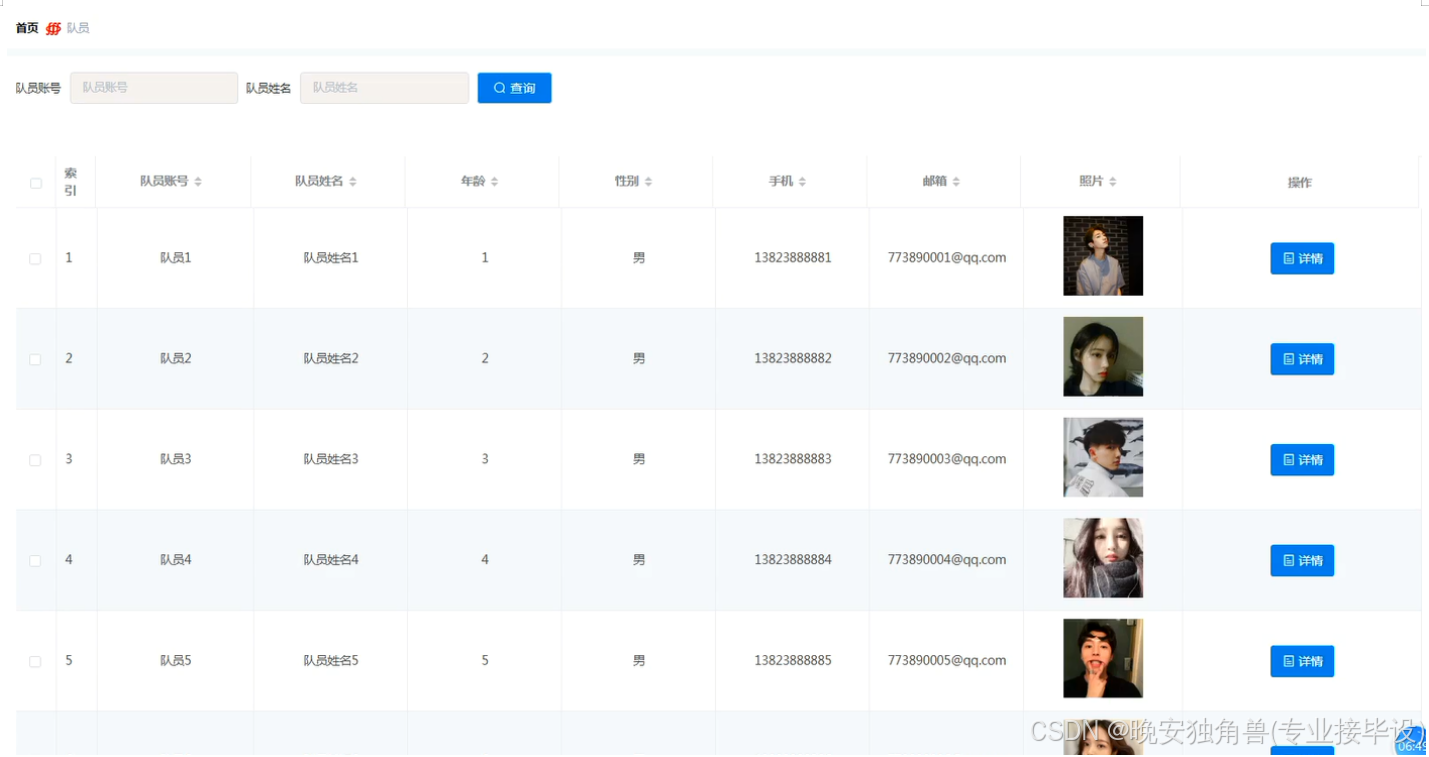1429x757 pixels.
Task: Open photo thumbnail of 队员4
Action: 1103,558
